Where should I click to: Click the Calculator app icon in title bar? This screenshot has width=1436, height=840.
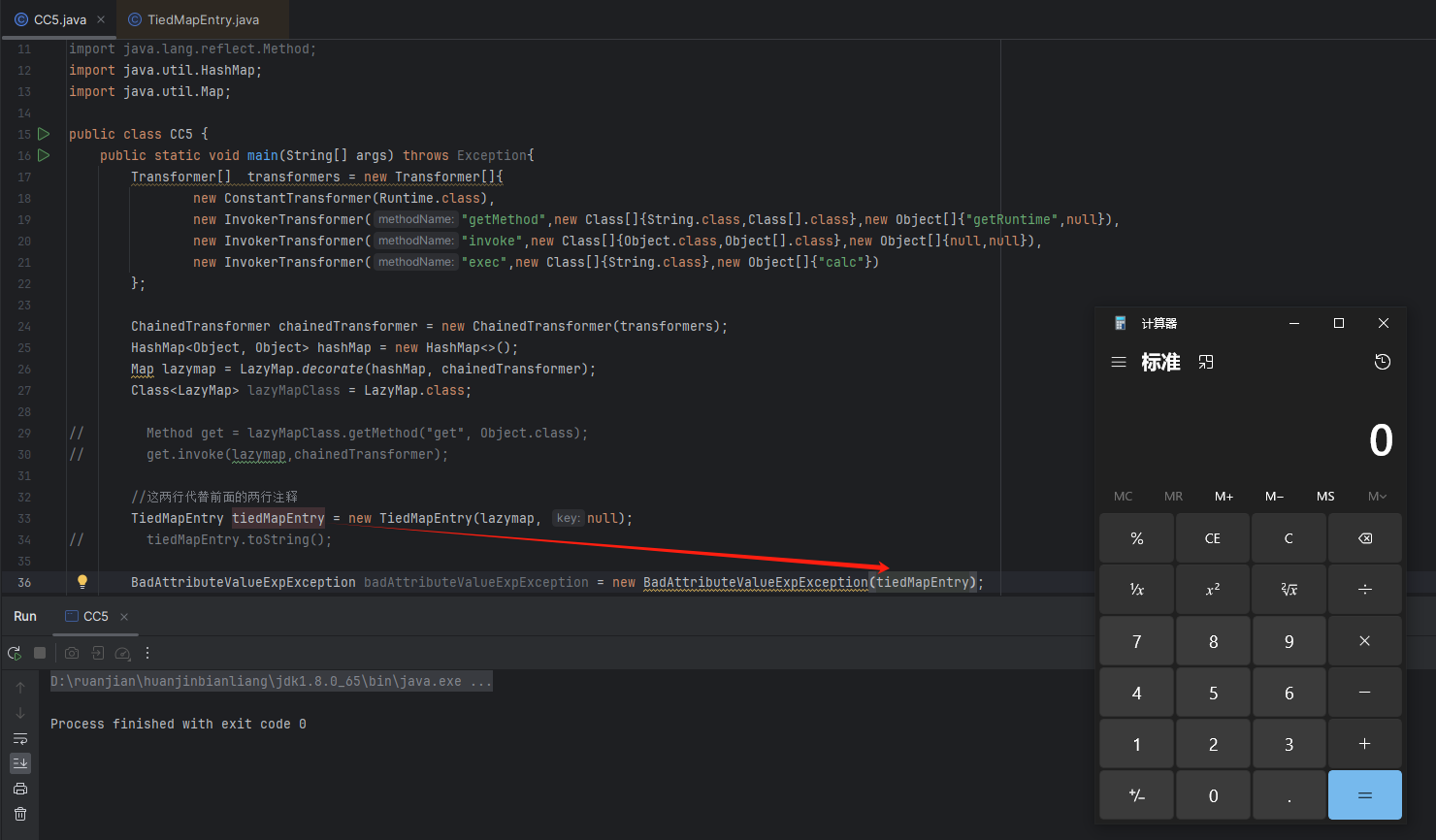tap(1121, 323)
